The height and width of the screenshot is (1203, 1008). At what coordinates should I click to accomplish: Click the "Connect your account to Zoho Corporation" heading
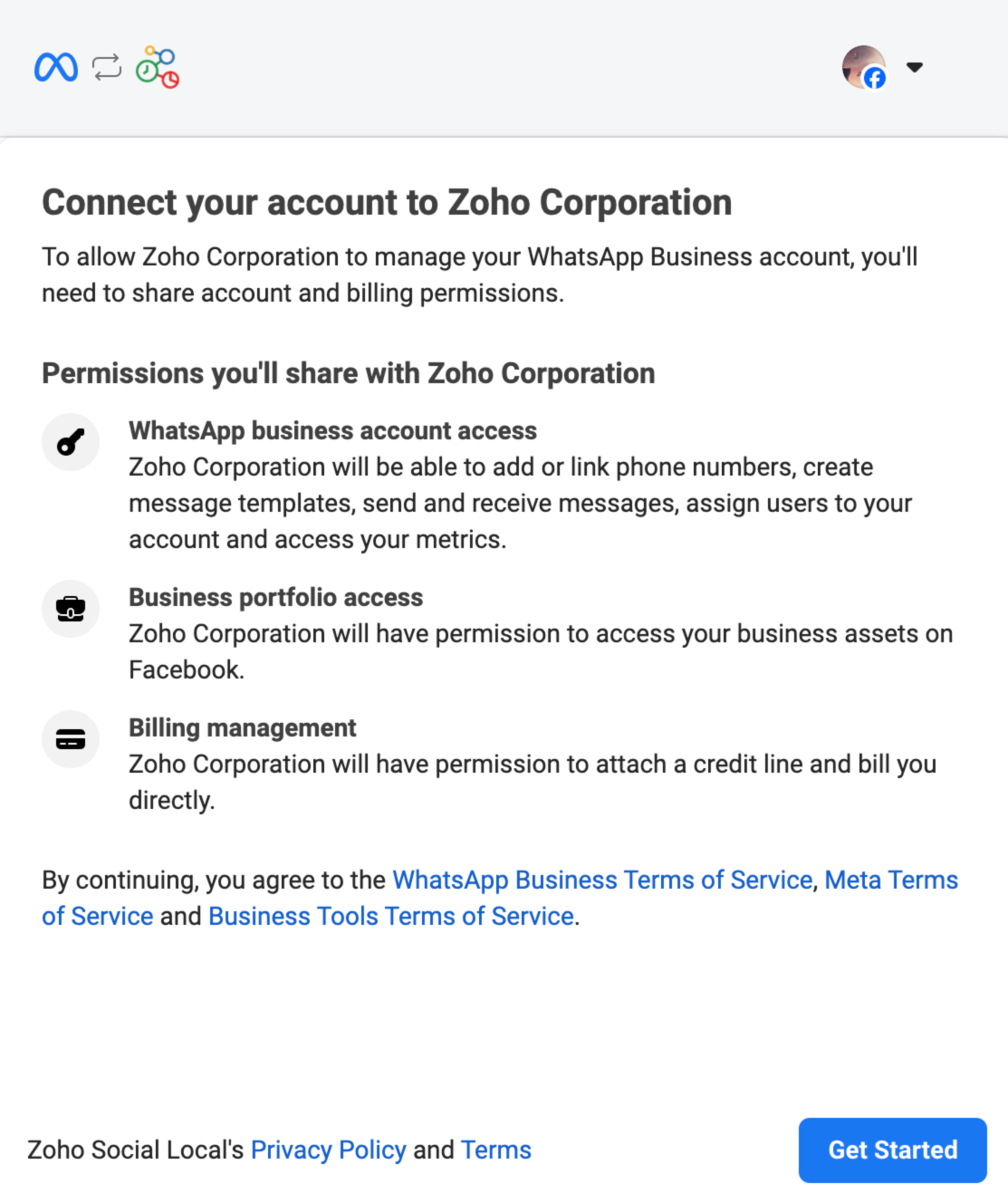pos(387,203)
